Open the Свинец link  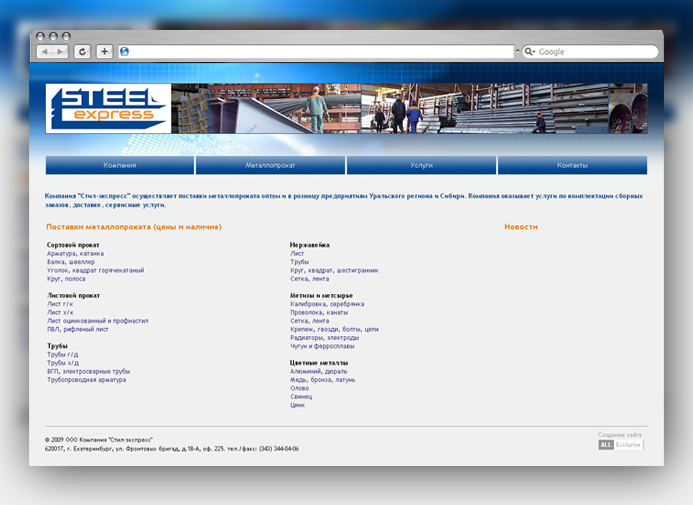301,396
